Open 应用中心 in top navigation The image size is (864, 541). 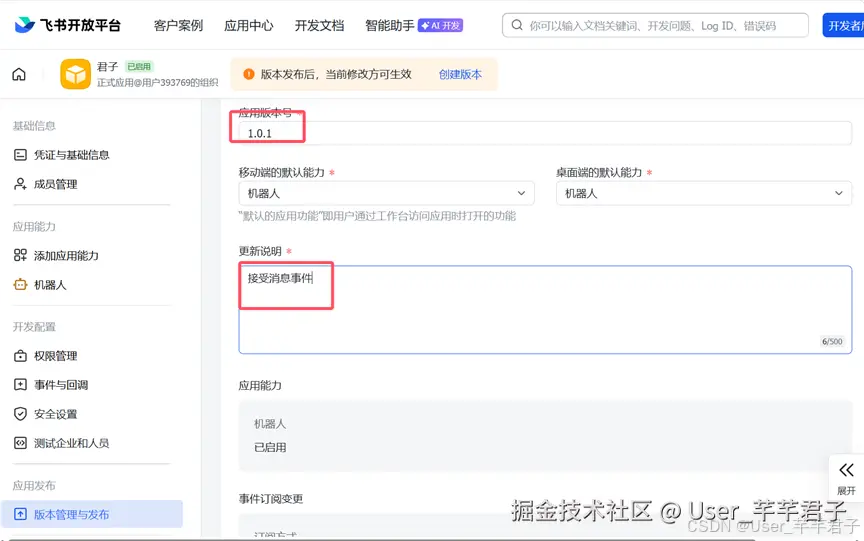tap(249, 25)
